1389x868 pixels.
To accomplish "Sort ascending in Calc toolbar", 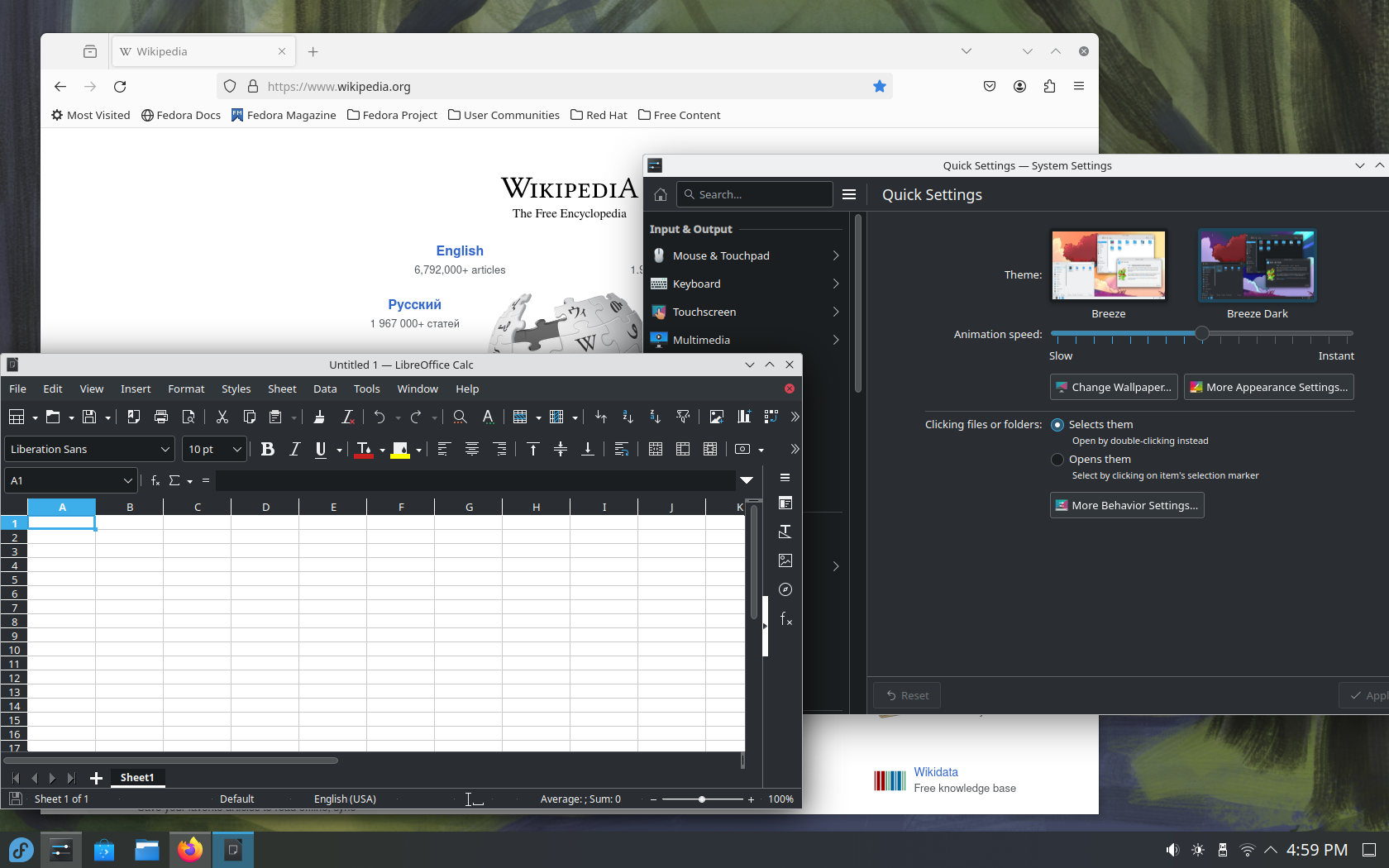I will [628, 417].
